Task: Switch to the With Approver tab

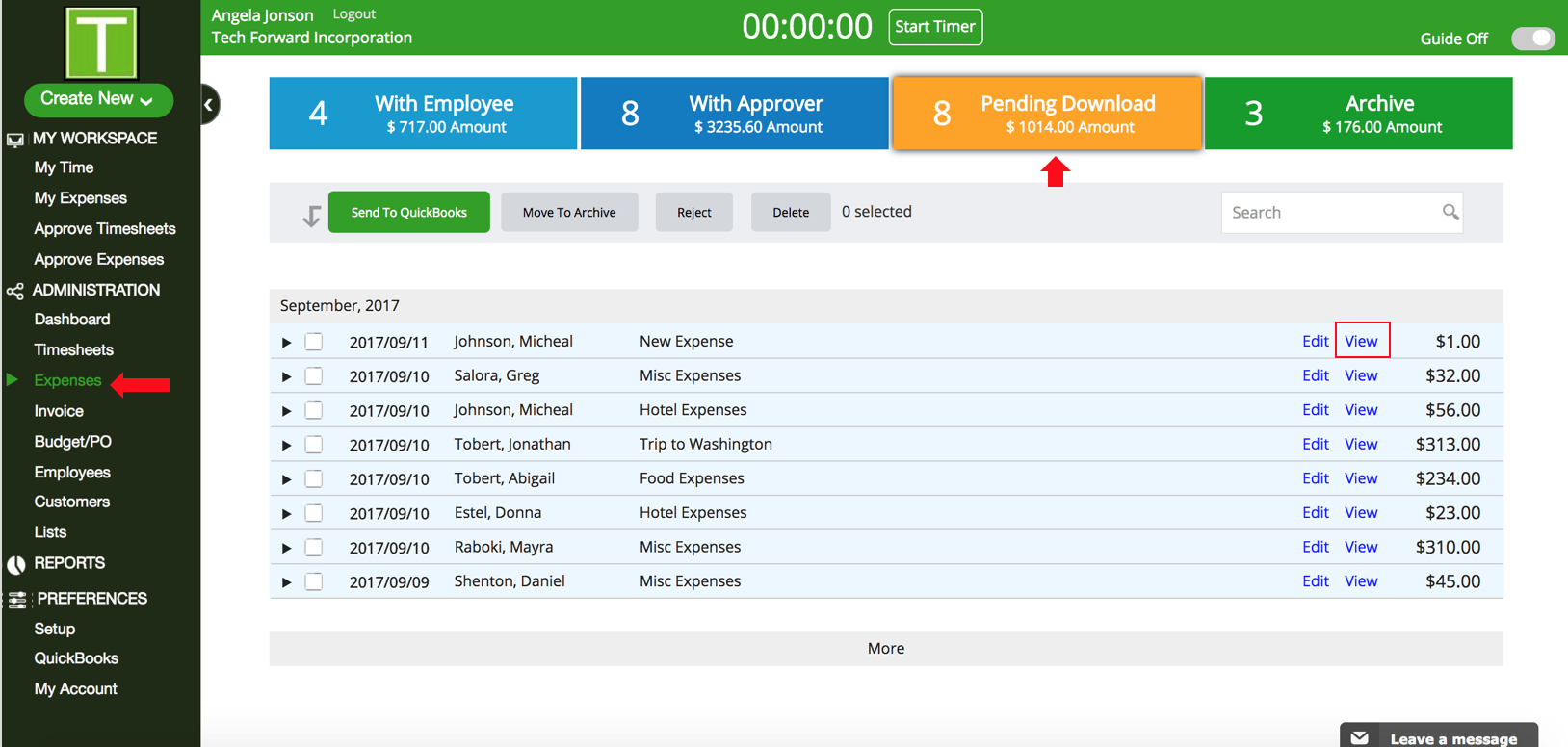Action: point(734,114)
